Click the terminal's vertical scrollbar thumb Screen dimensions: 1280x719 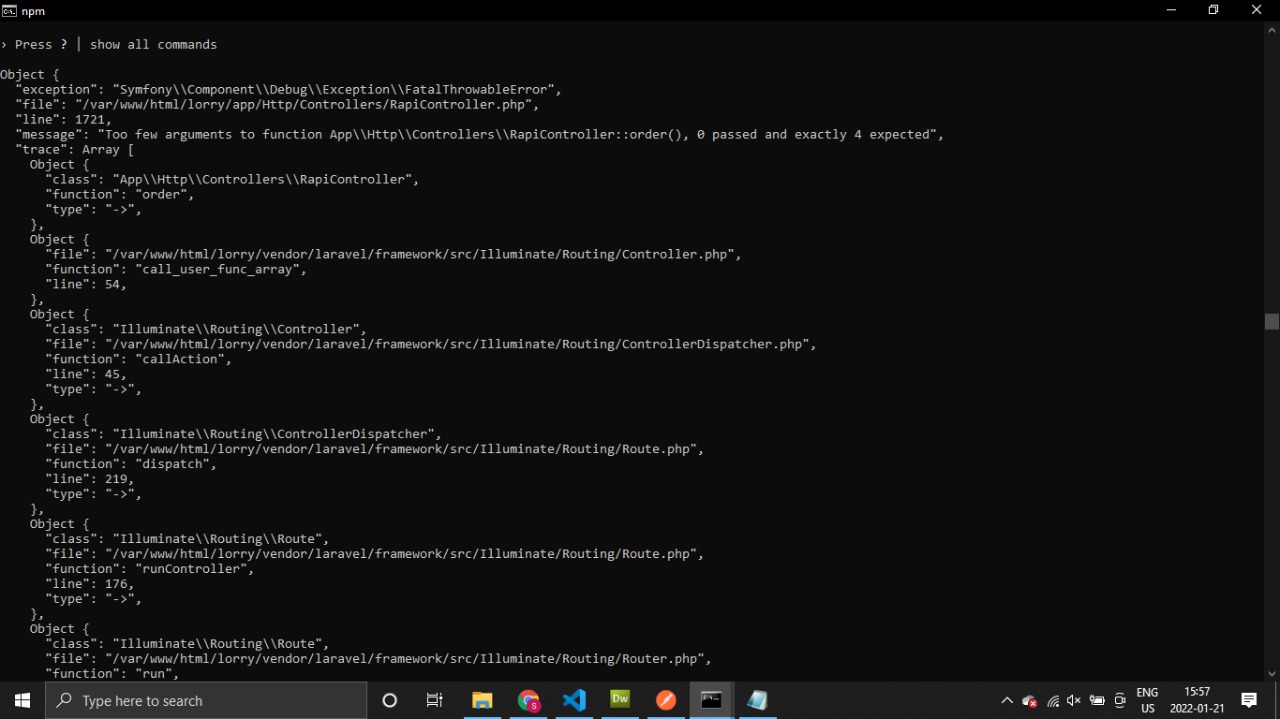pos(1272,321)
